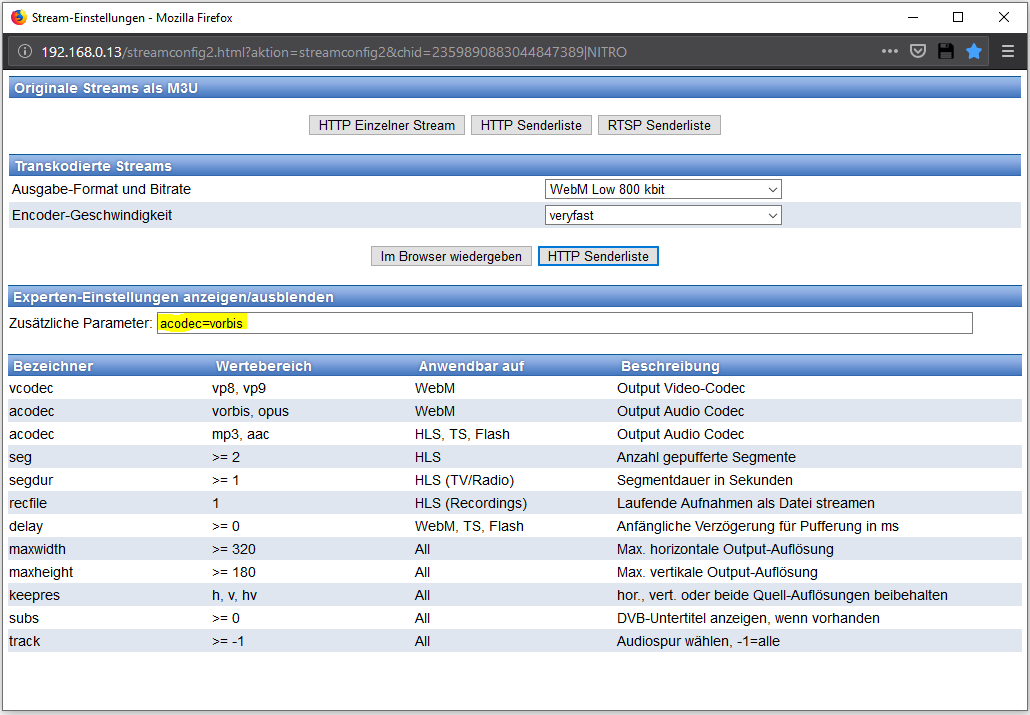Click the floppy disk save icon
The height and width of the screenshot is (715, 1030).
click(x=945, y=52)
